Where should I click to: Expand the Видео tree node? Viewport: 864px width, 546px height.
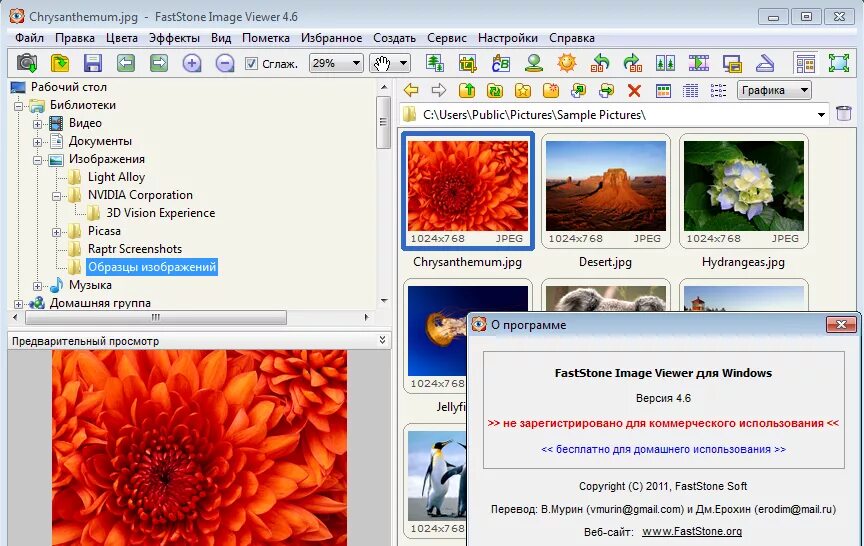click(x=37, y=124)
